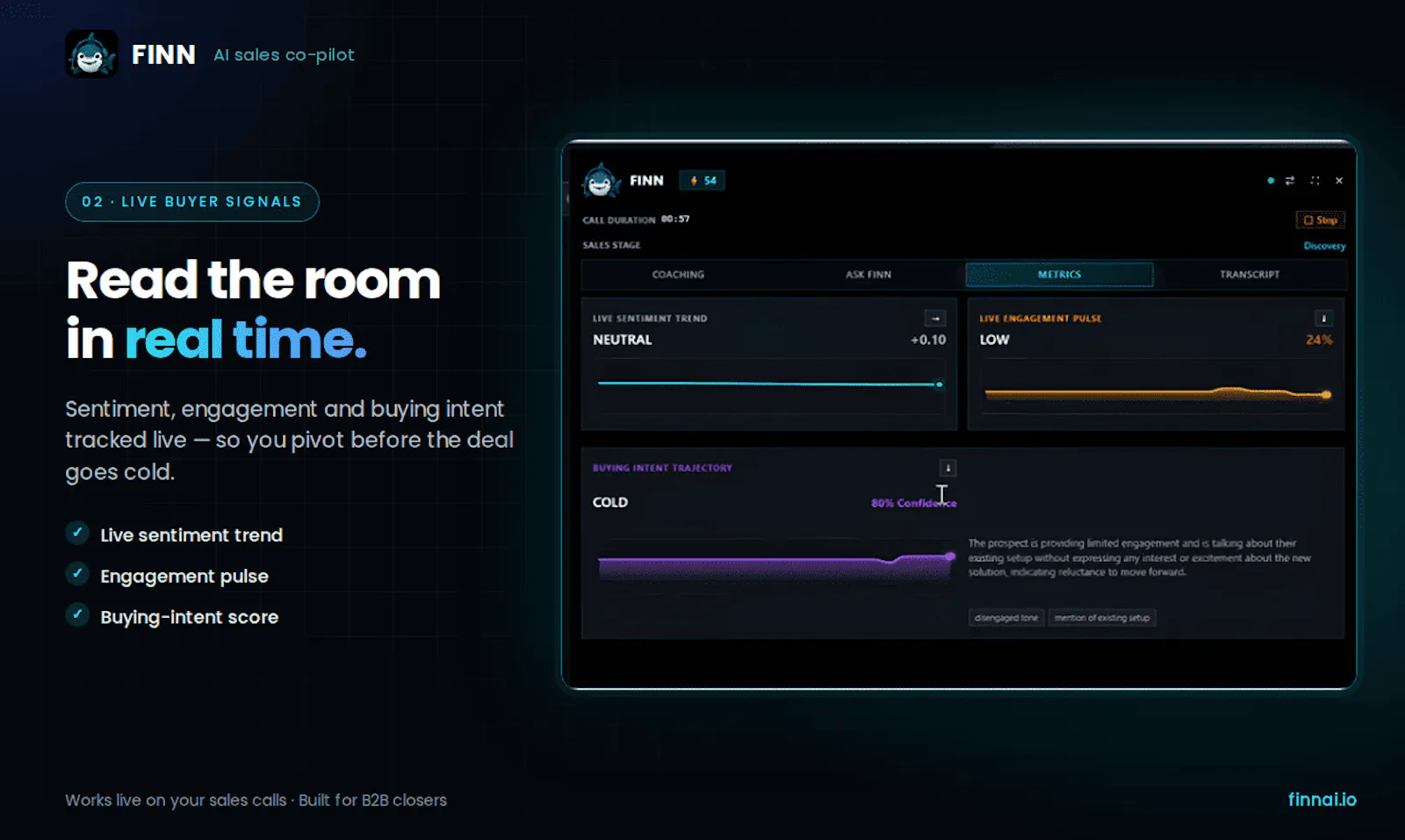Click the lightning energy badge showing 54

(702, 181)
